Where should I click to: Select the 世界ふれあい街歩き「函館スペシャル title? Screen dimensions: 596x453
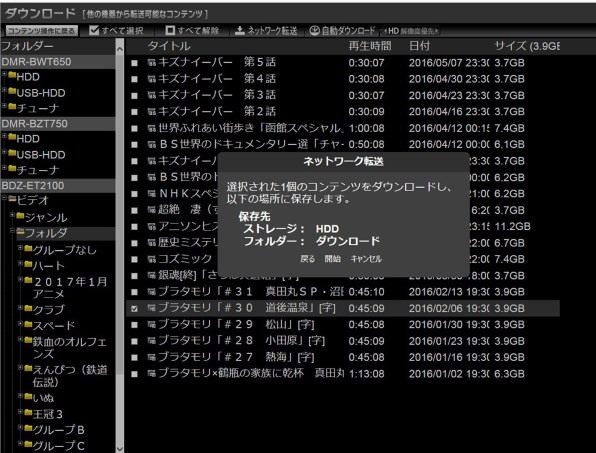(251, 128)
